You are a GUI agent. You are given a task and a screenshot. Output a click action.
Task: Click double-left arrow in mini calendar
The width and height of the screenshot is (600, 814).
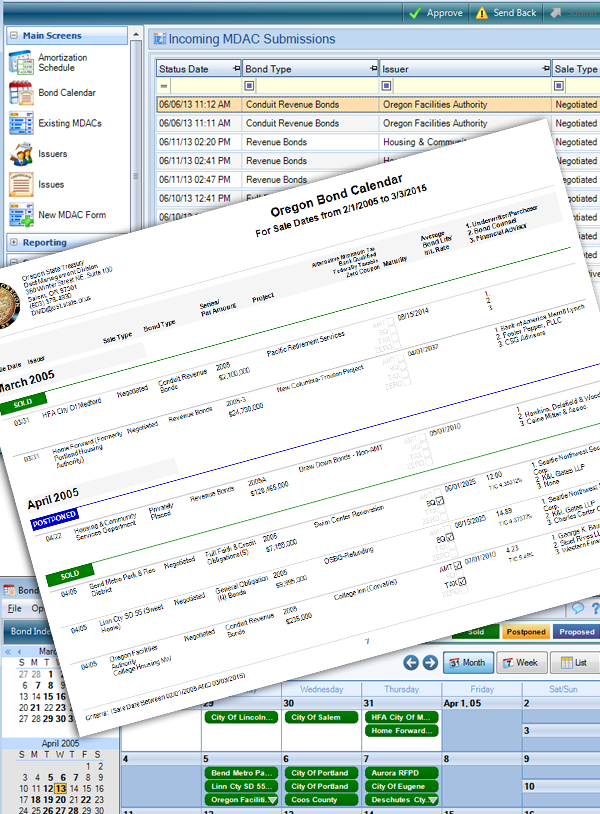(x=8, y=651)
